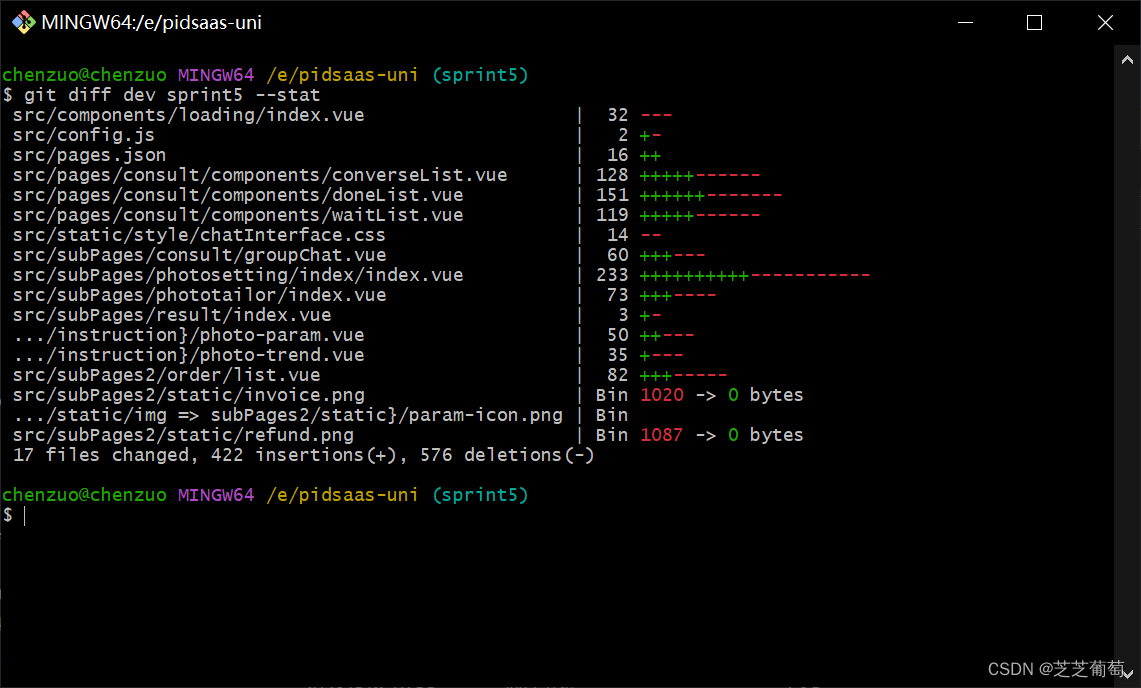Click the red value 1020 bytes
1141x688 pixels.
pyautogui.click(x=661, y=395)
